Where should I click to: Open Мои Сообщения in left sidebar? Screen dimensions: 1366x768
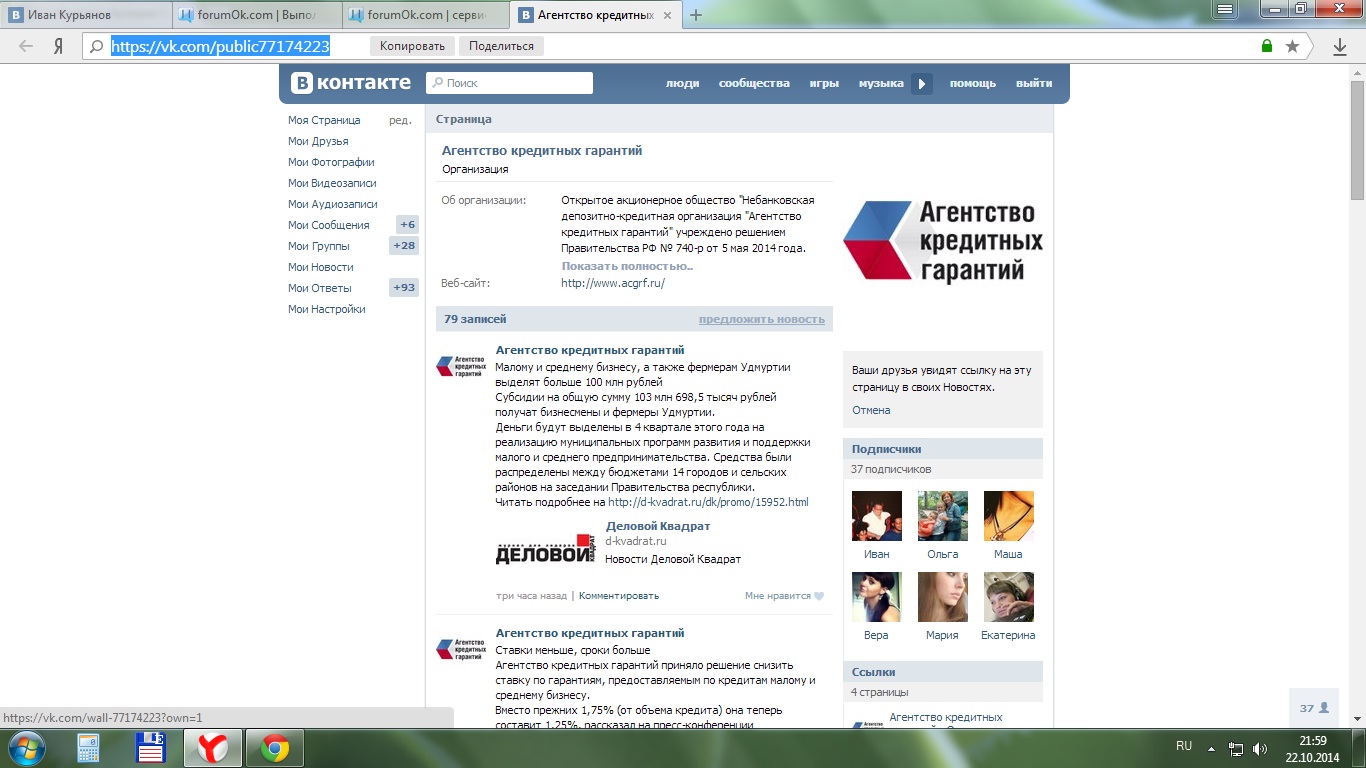(329, 225)
